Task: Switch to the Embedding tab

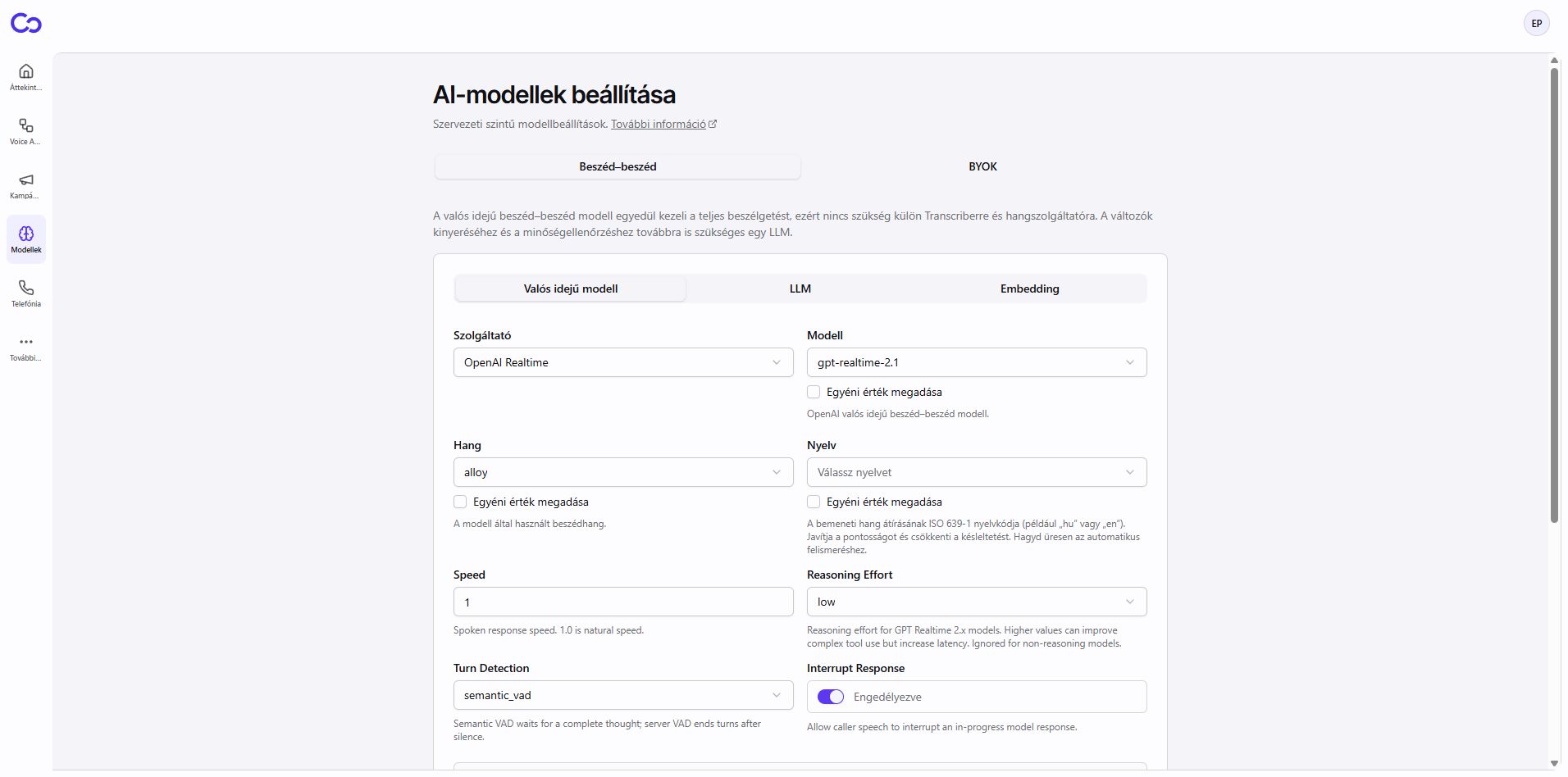Action: pos(1030,289)
